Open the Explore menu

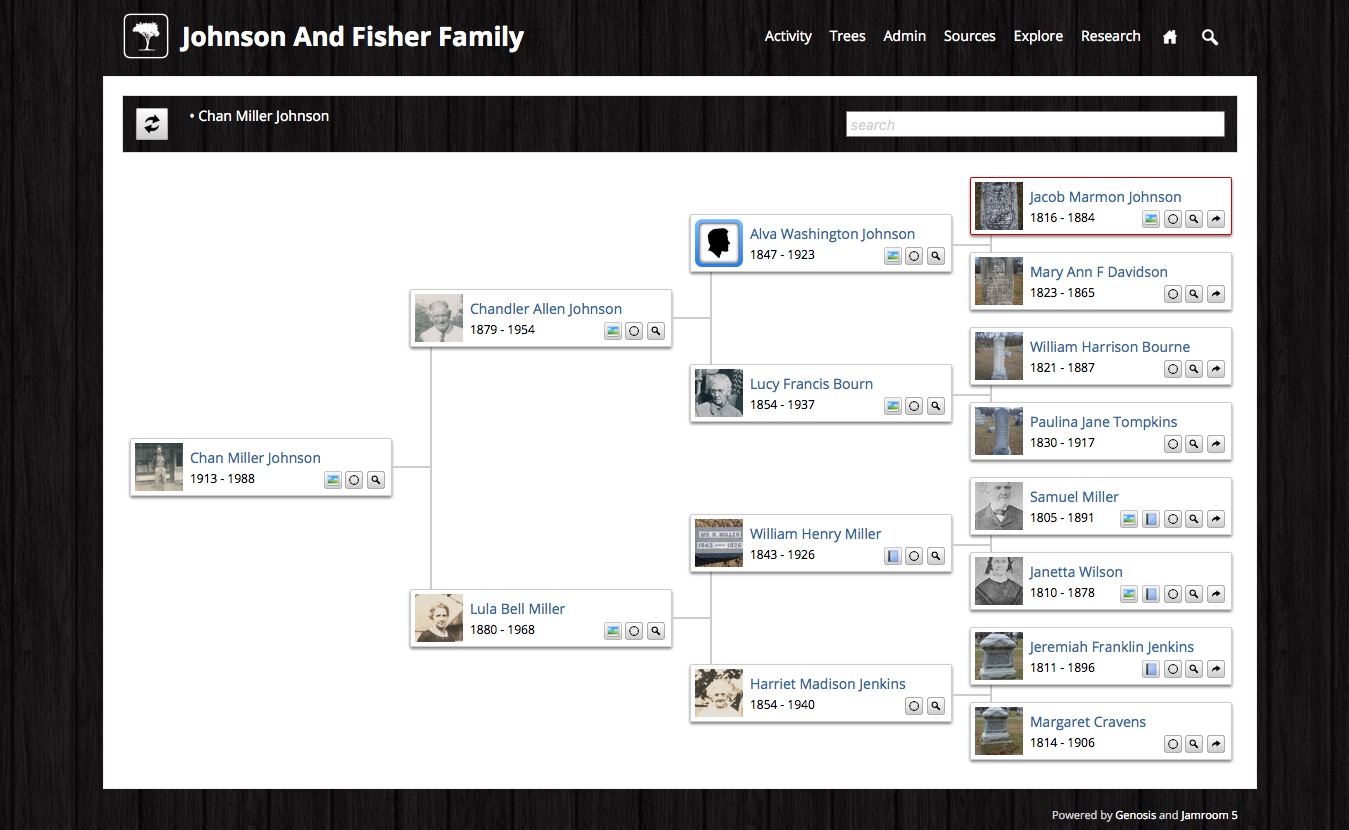[1038, 36]
